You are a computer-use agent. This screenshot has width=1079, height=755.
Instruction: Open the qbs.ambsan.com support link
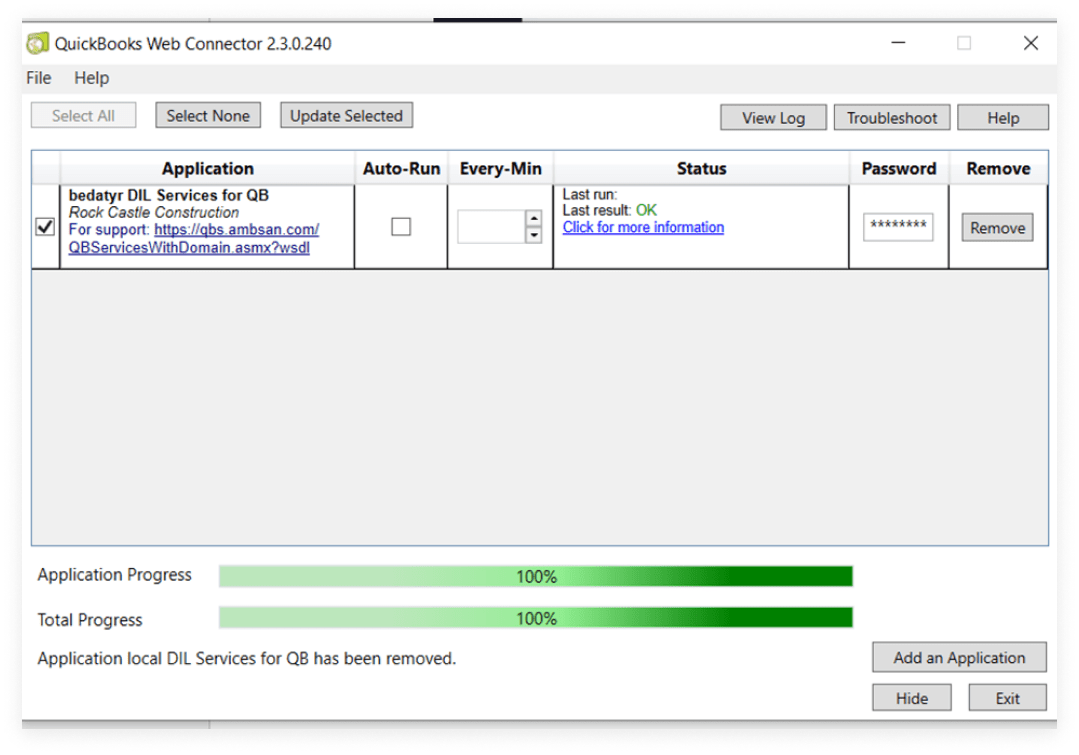point(194,239)
